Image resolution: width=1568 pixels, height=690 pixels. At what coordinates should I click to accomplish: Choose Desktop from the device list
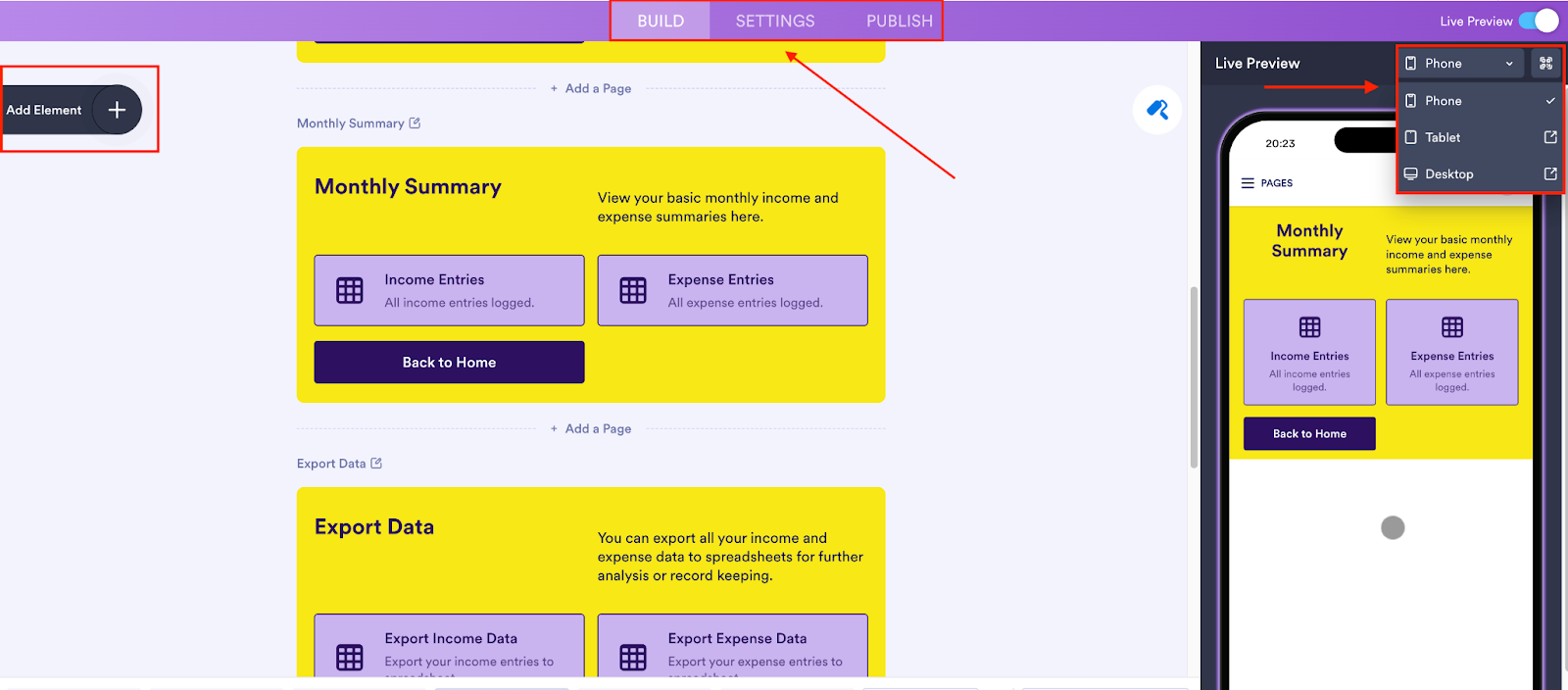[1448, 173]
